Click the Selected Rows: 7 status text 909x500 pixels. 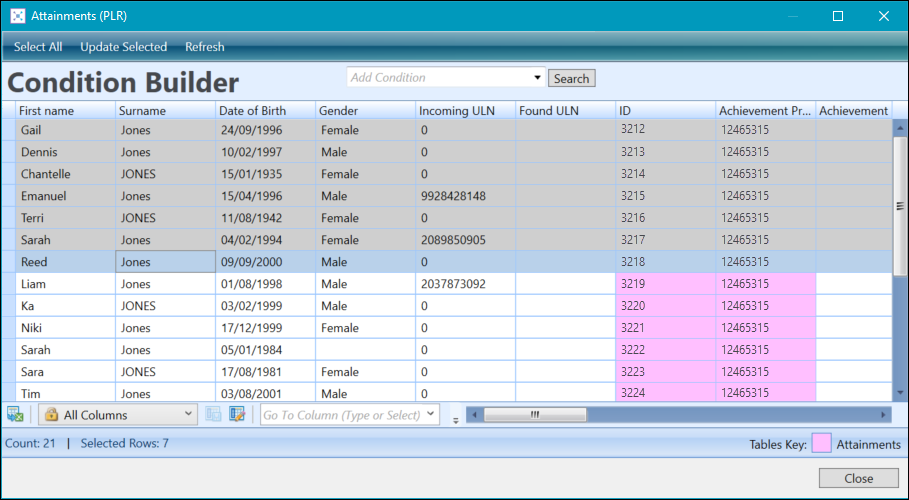(125, 443)
